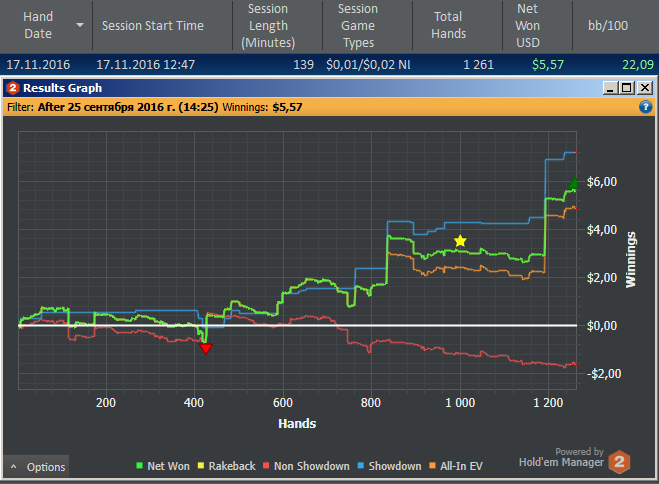The width and height of the screenshot is (659, 484).
Task: Expand the Options panel
Action: [x=36, y=467]
